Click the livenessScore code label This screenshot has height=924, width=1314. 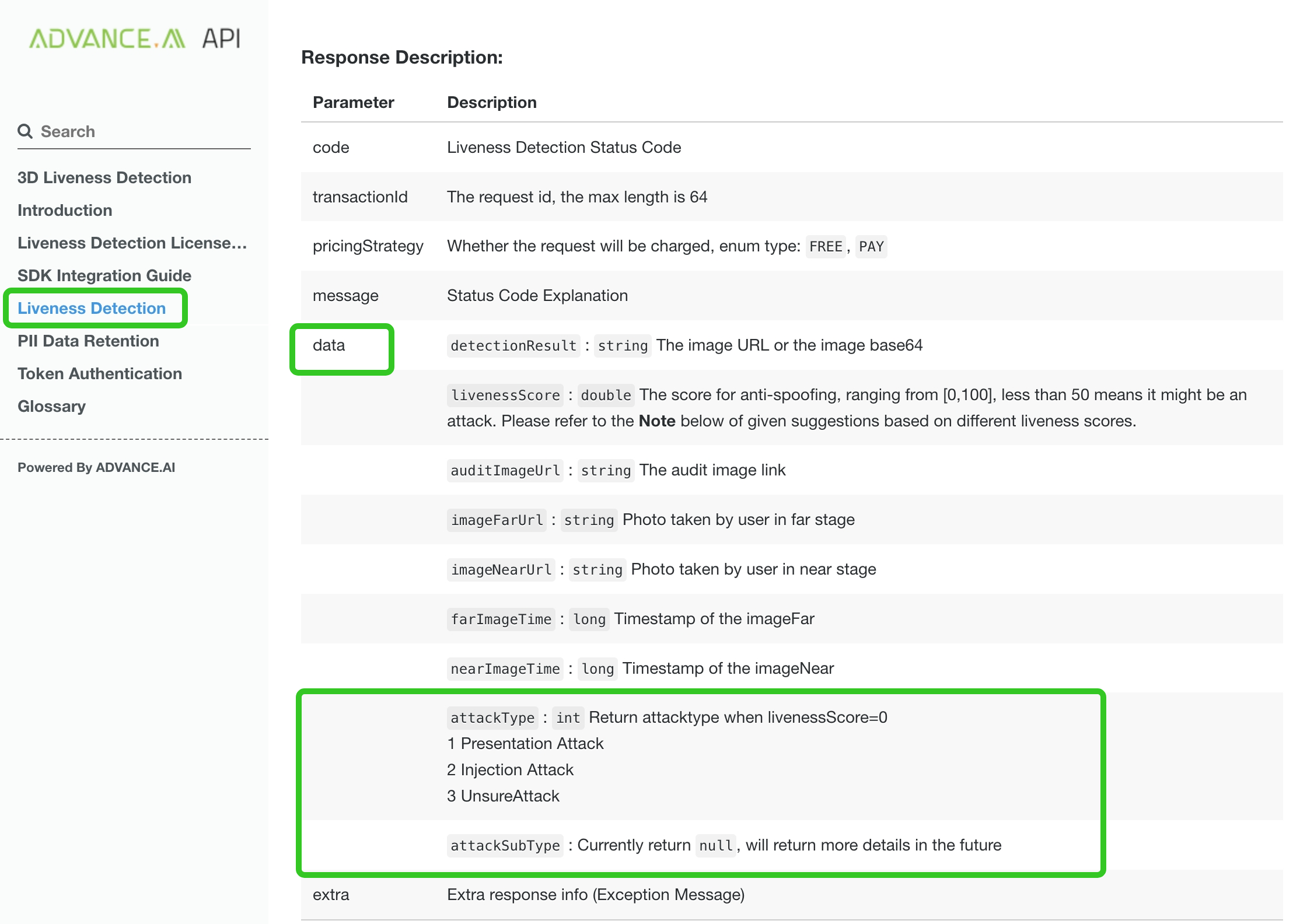505,395
